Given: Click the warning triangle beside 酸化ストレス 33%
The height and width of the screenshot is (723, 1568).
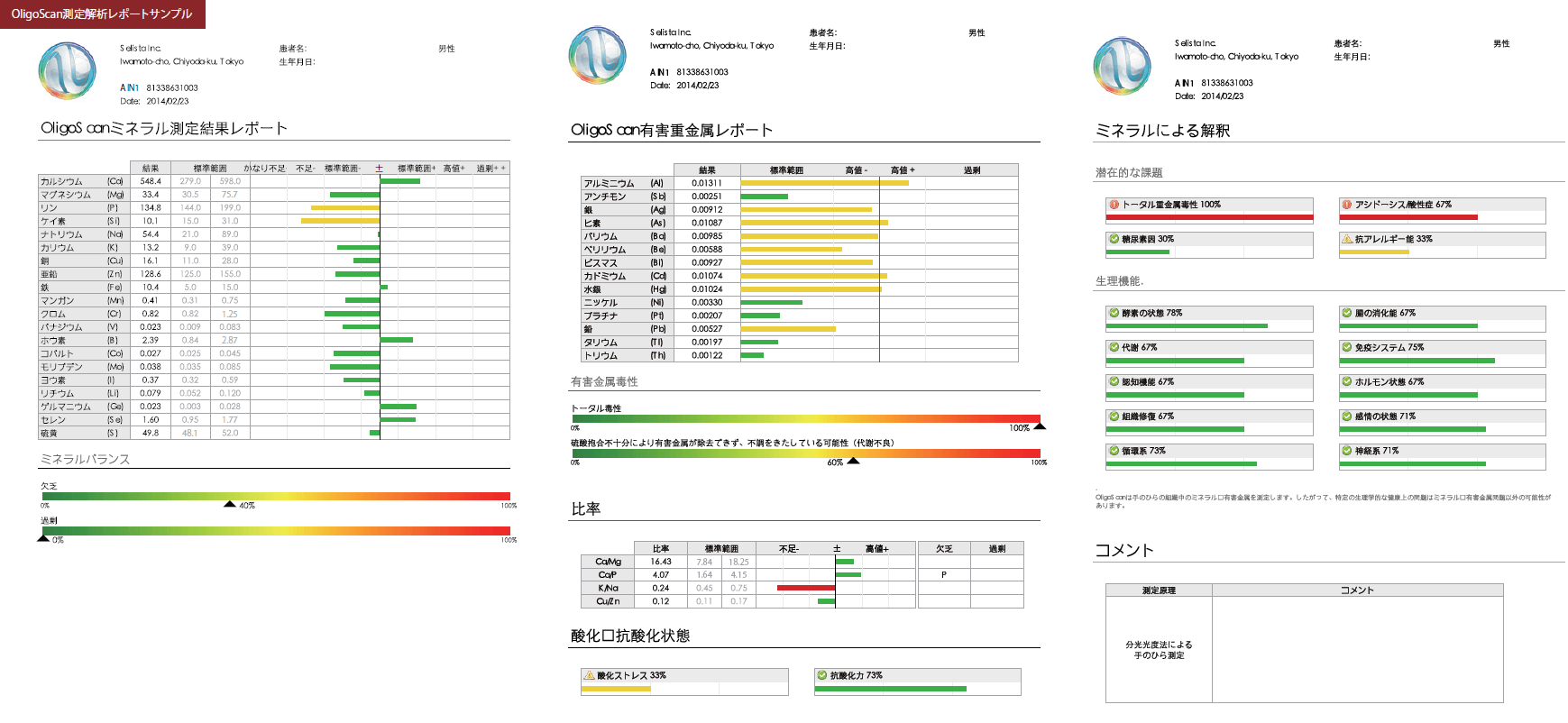Looking at the screenshot, I should (589, 675).
